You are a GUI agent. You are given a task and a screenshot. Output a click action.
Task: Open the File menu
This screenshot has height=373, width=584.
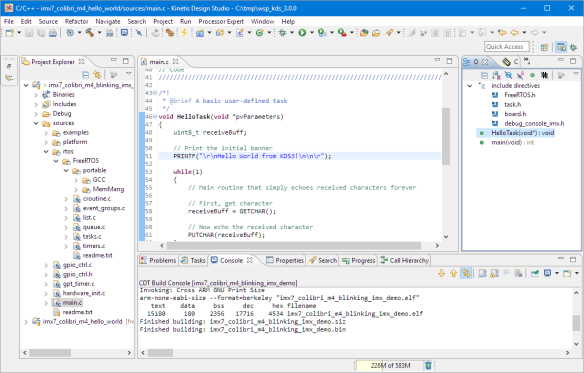click(x=9, y=21)
